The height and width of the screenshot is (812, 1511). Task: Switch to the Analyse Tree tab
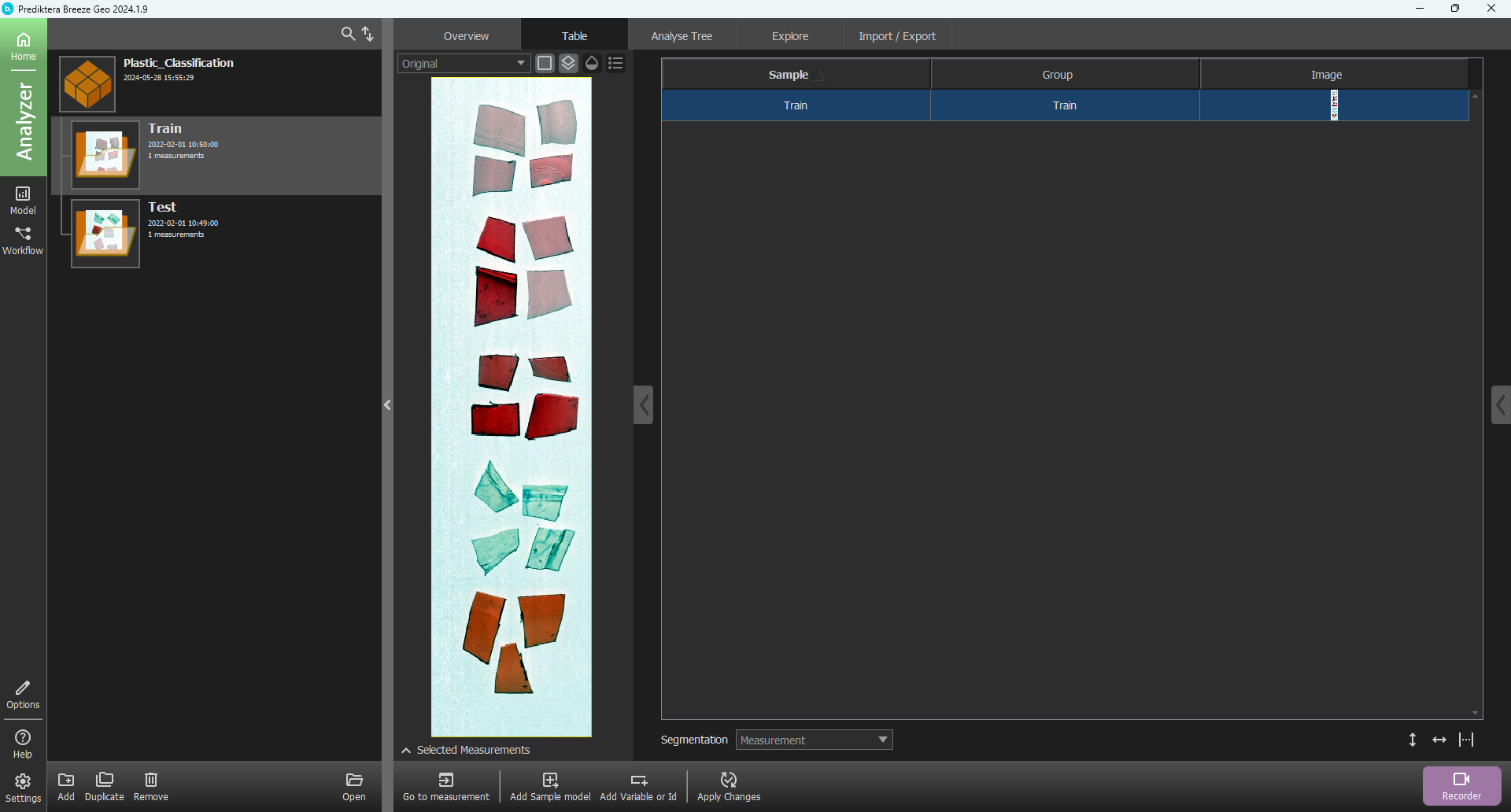tap(682, 36)
